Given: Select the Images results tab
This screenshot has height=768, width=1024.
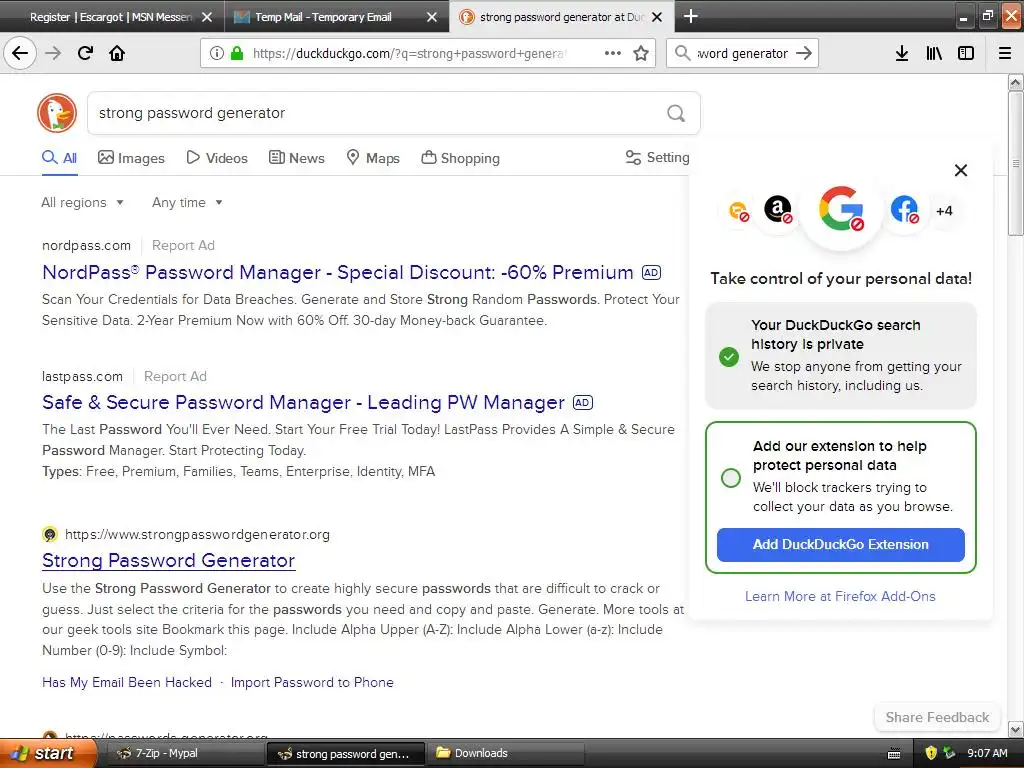Looking at the screenshot, I should click(x=131, y=158).
